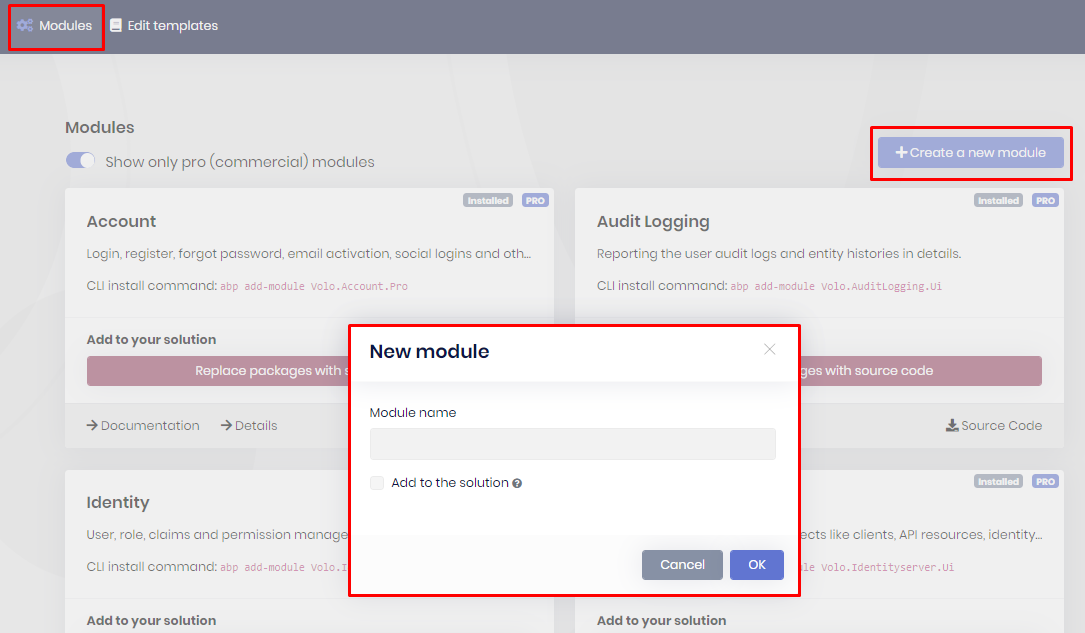Viewport: 1085px width, 633px height.
Task: Cancel the New module dialog
Action: click(x=682, y=564)
